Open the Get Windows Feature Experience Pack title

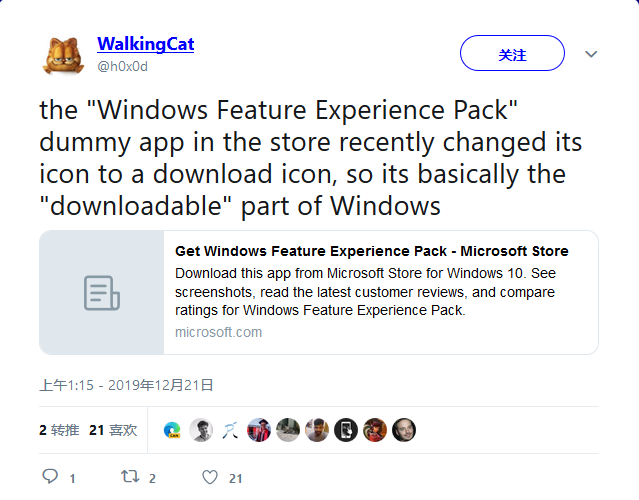(371, 251)
